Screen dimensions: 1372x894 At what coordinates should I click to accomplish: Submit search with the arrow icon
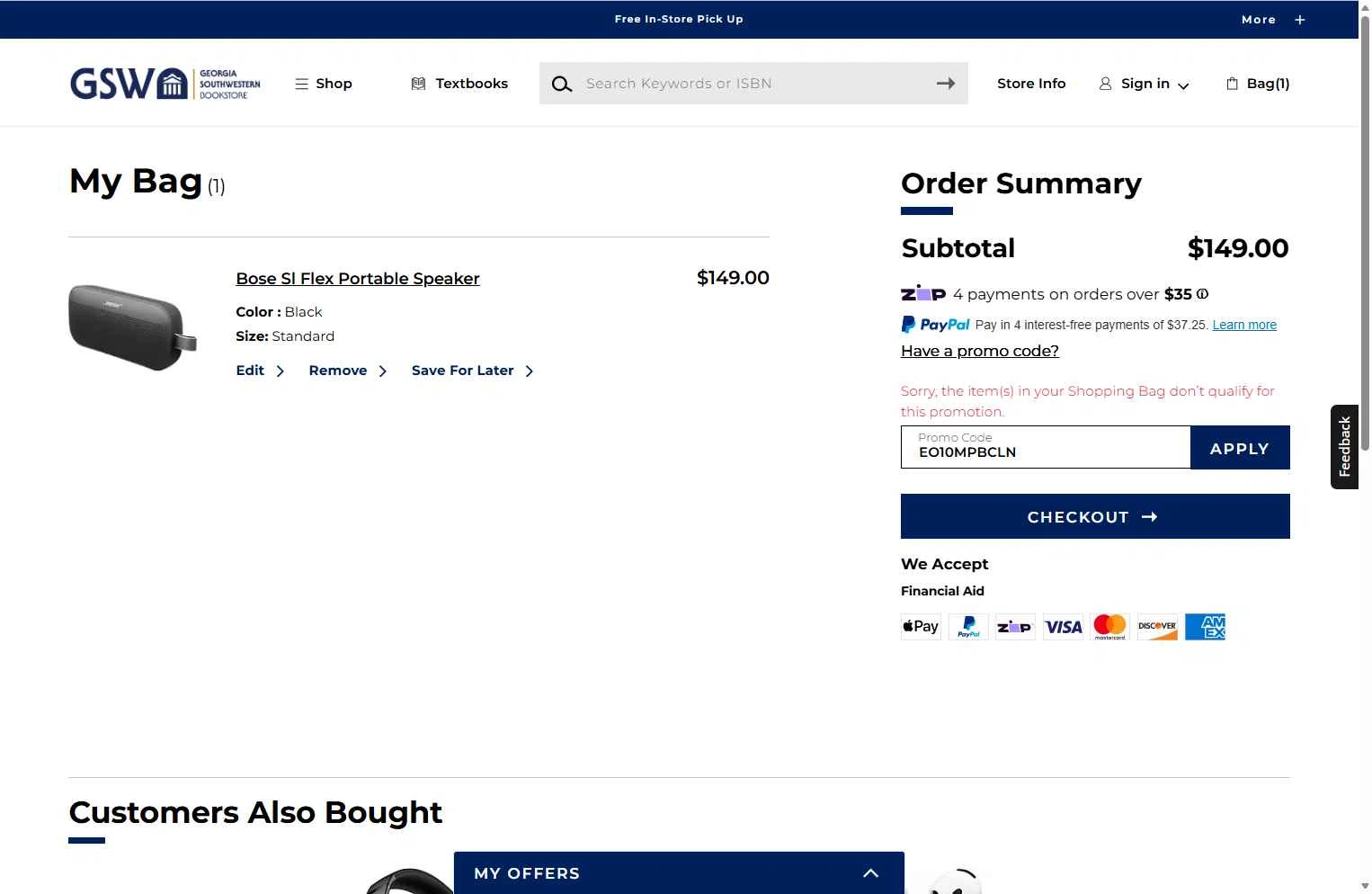click(946, 83)
